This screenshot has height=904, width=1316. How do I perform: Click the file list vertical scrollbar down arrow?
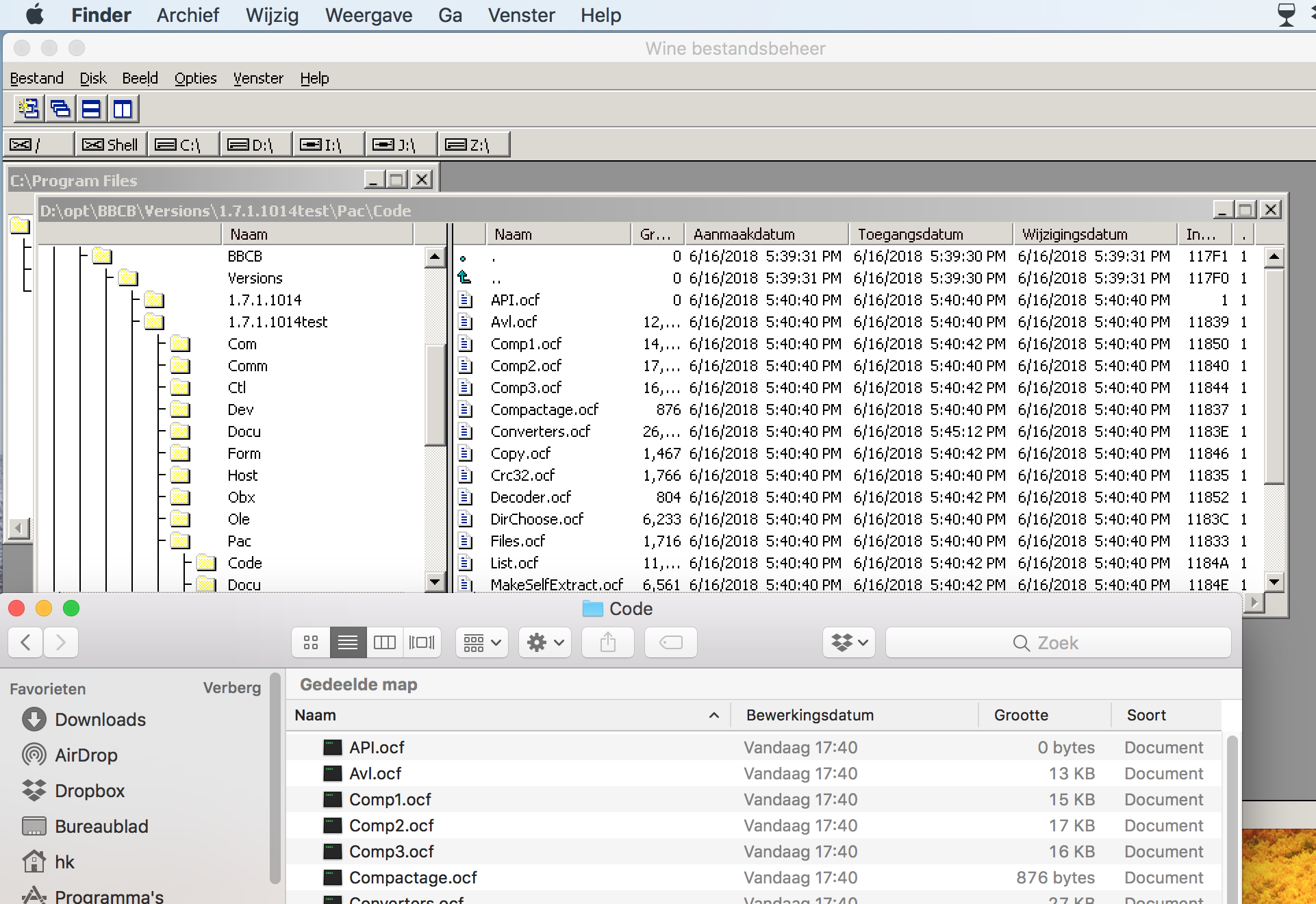point(1274,583)
